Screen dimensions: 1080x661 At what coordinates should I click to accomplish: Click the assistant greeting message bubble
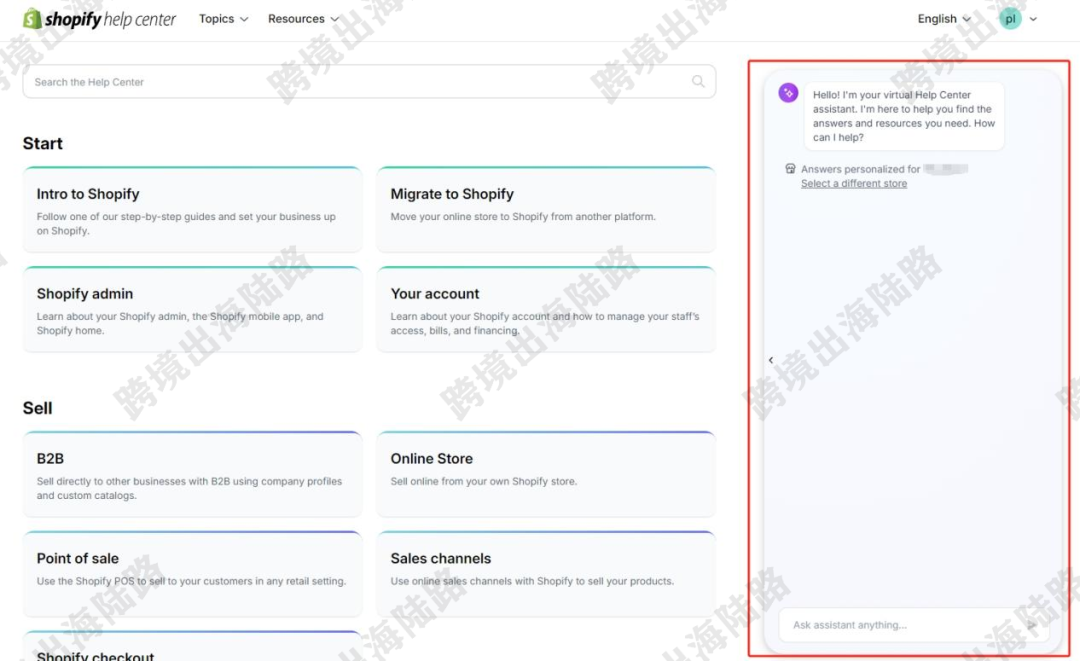pyautogui.click(x=904, y=116)
